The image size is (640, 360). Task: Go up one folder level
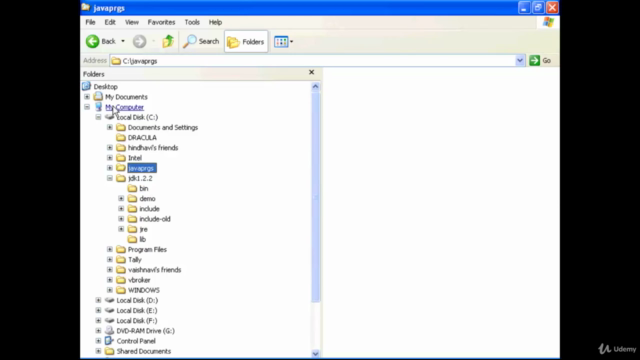coord(168,41)
